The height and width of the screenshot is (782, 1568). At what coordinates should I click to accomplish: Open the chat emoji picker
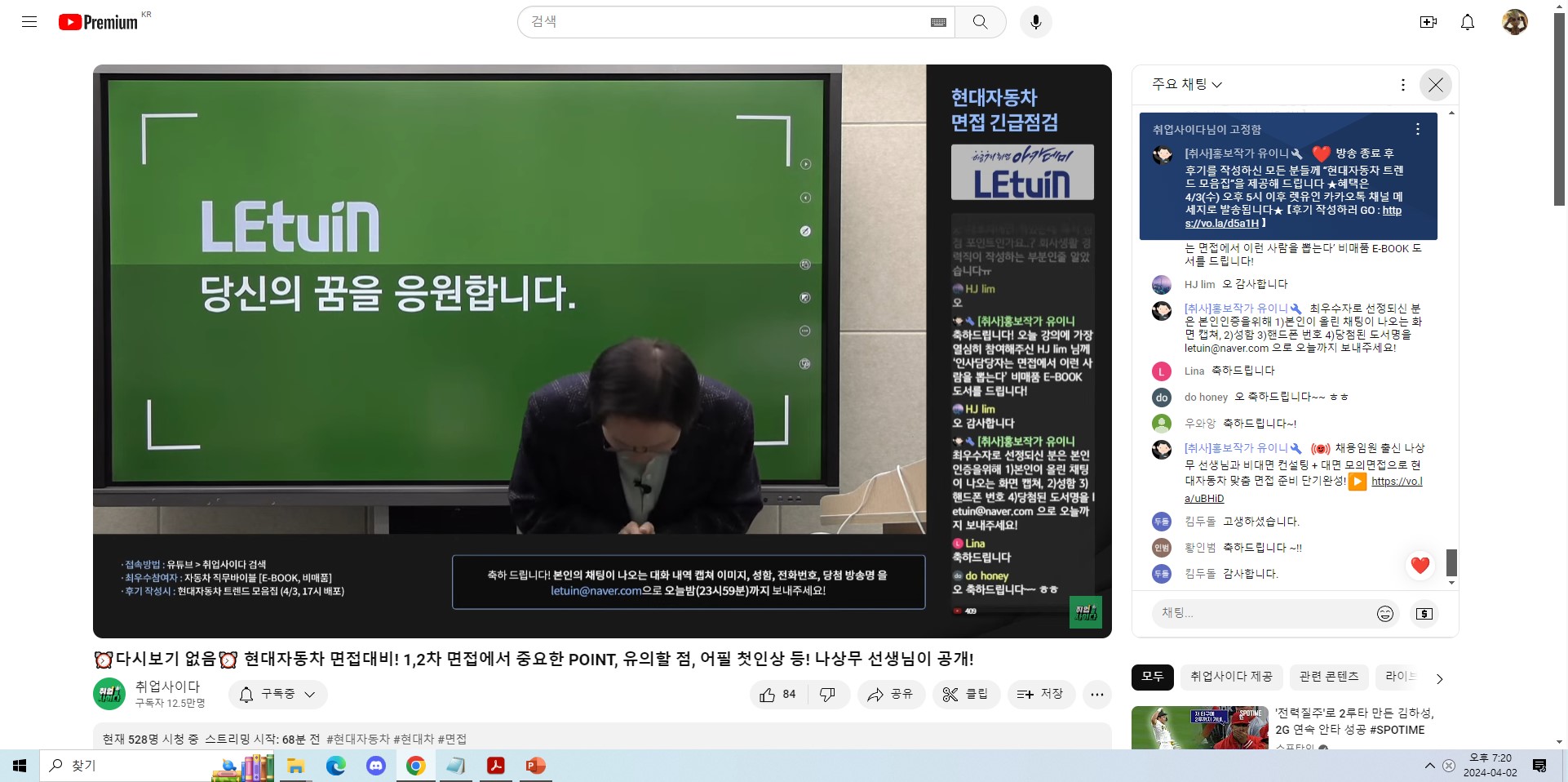1385,614
